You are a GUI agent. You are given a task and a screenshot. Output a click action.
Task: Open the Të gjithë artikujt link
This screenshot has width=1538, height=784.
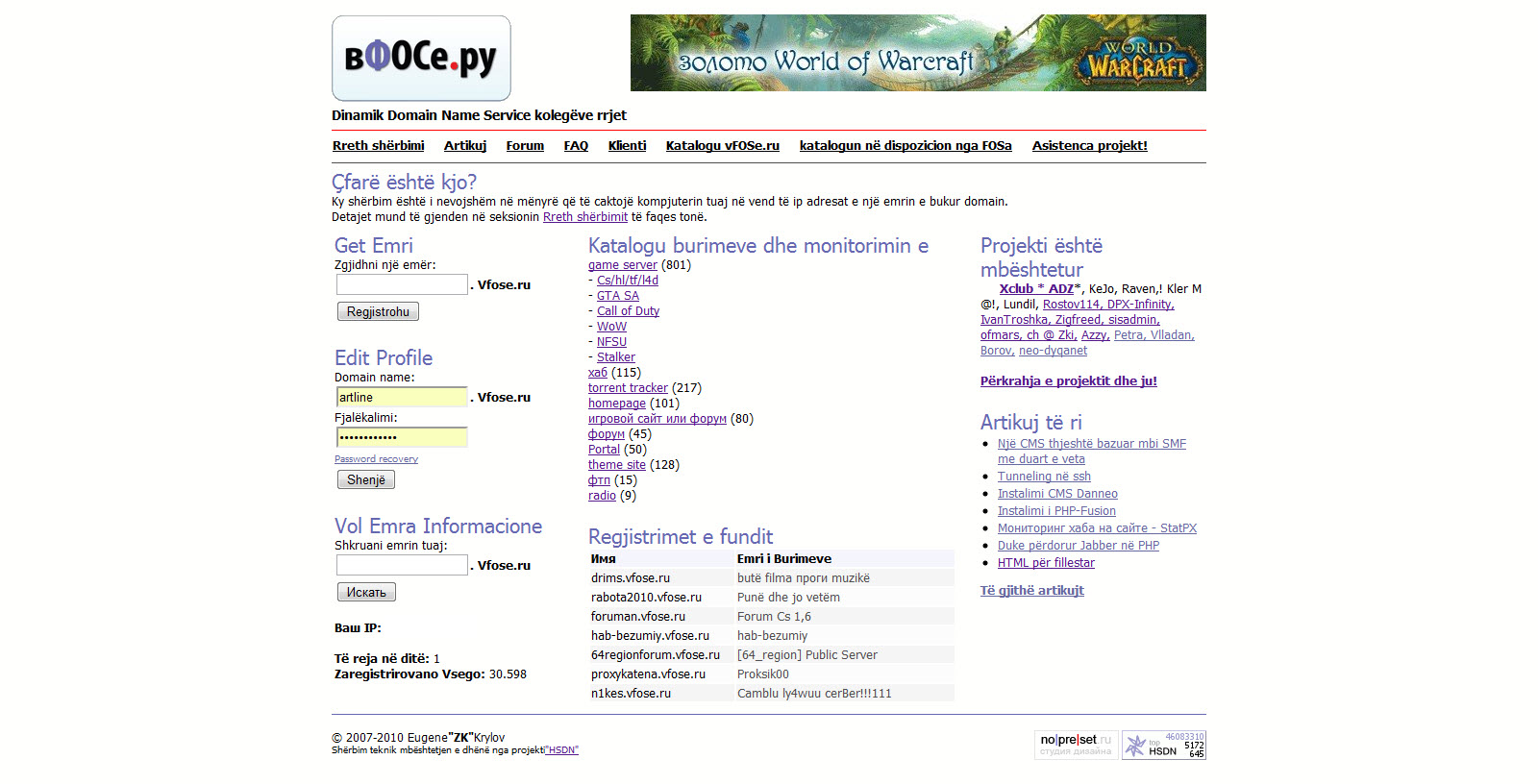[x=1031, y=591]
